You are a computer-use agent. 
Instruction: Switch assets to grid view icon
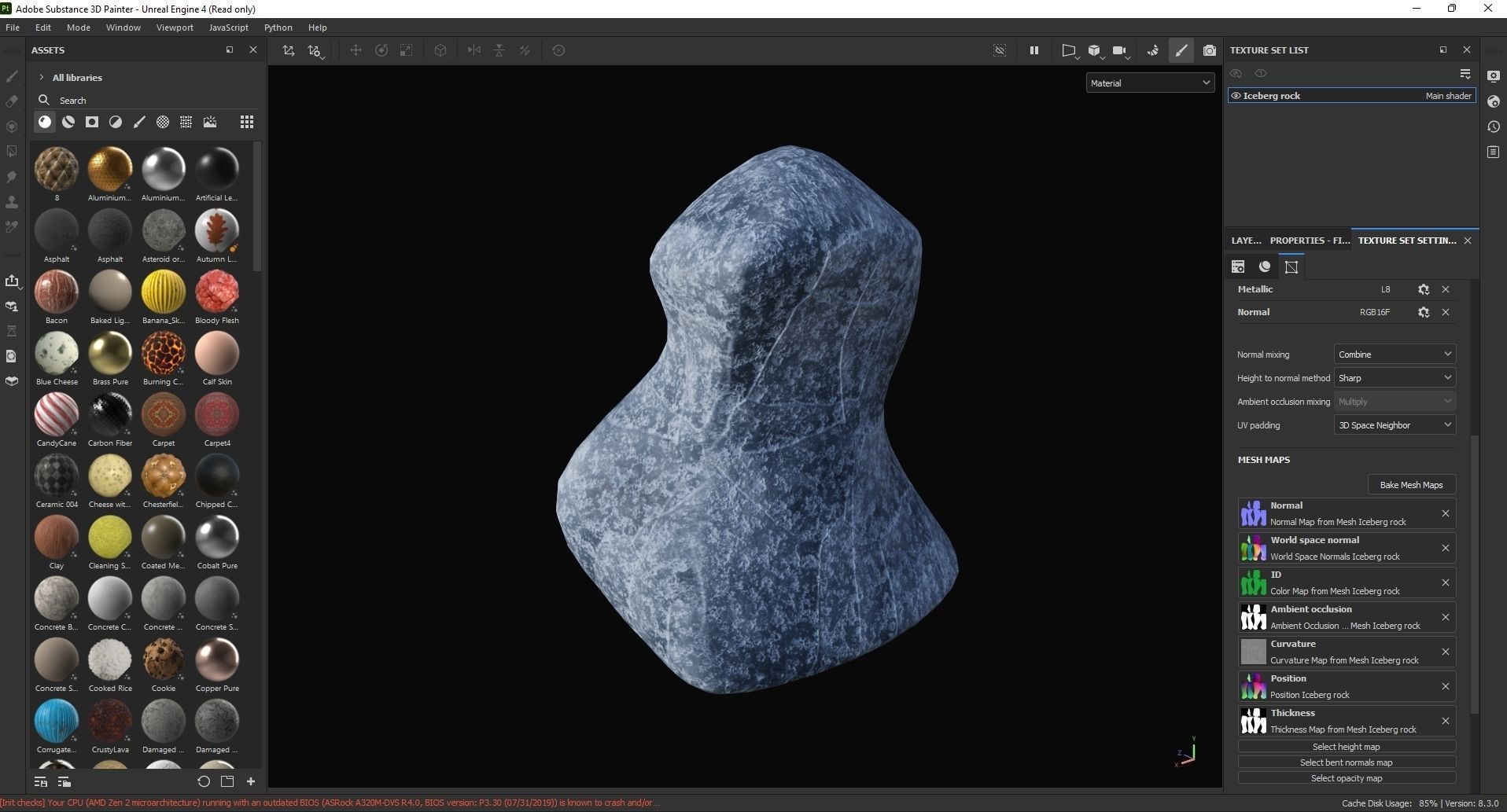[247, 122]
